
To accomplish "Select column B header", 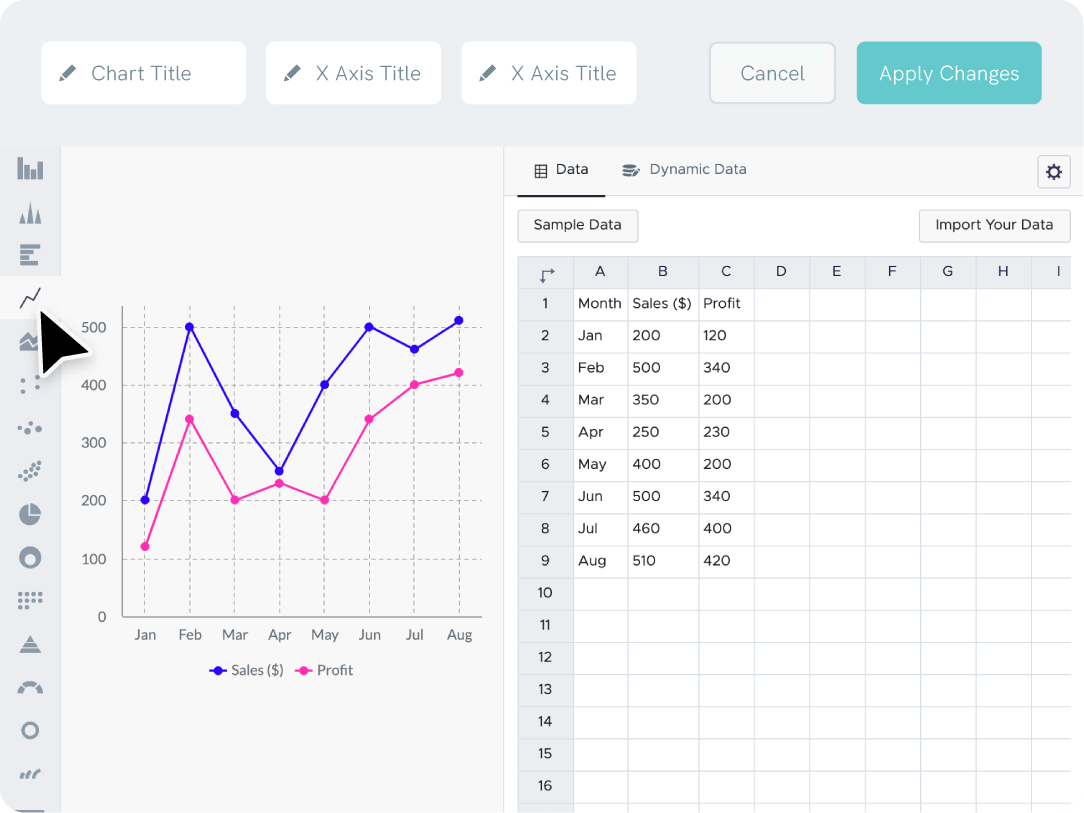I will pos(663,272).
